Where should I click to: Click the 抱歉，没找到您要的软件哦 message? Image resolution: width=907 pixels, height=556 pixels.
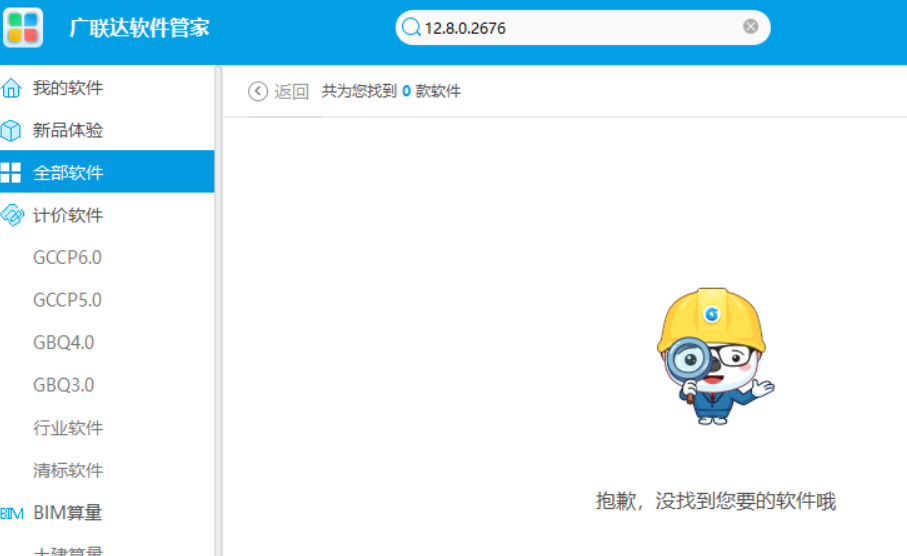[716, 500]
